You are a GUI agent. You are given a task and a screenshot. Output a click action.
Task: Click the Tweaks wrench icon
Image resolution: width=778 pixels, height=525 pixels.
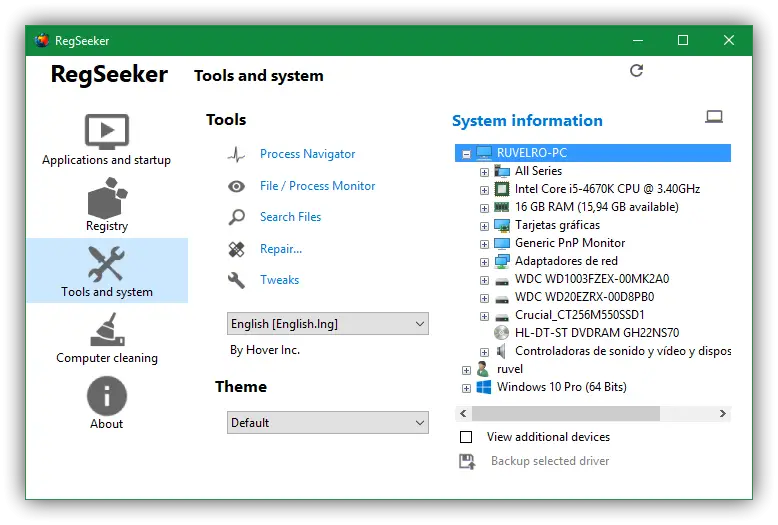pyautogui.click(x=236, y=280)
